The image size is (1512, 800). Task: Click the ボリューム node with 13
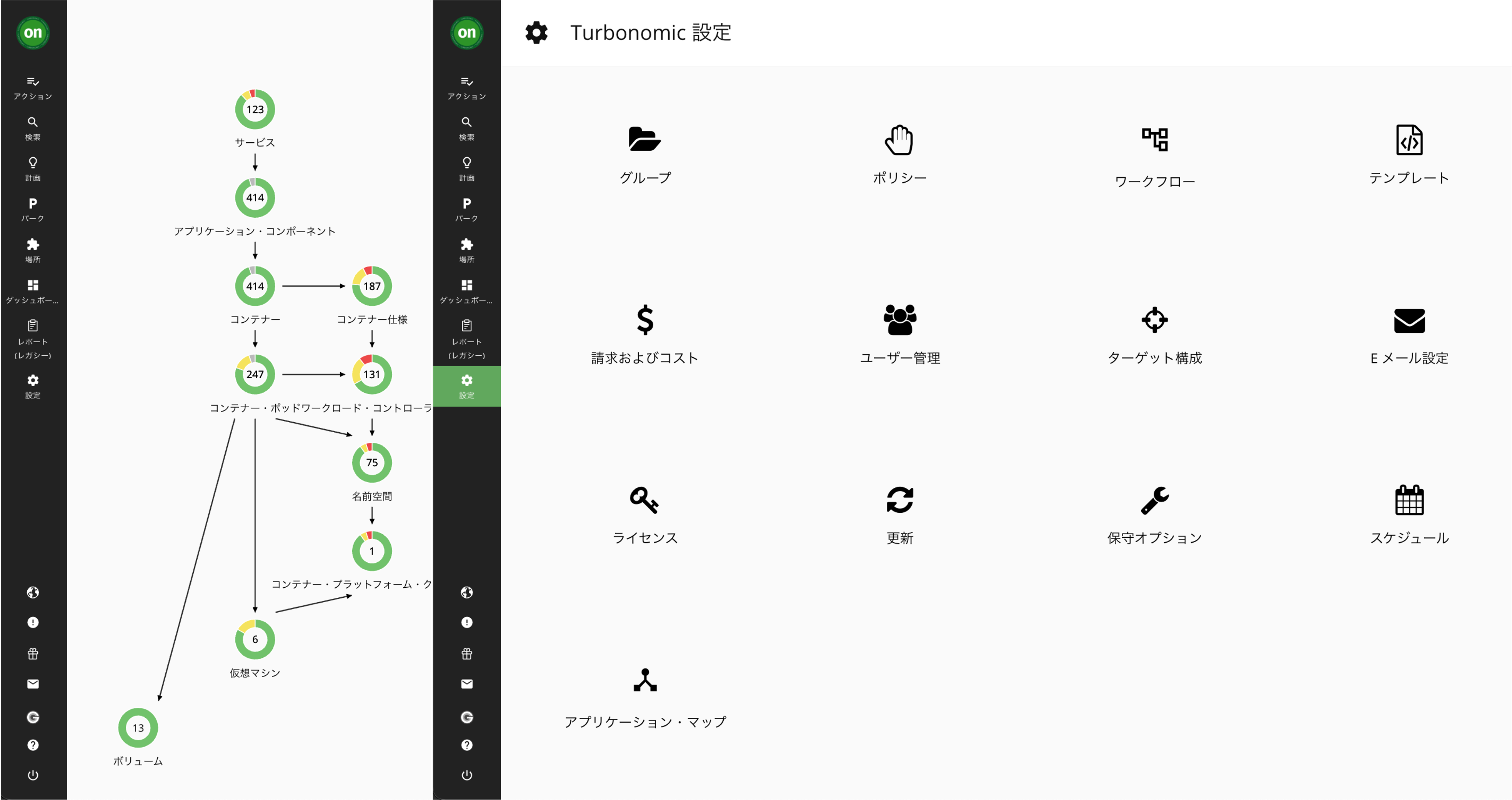point(138,728)
